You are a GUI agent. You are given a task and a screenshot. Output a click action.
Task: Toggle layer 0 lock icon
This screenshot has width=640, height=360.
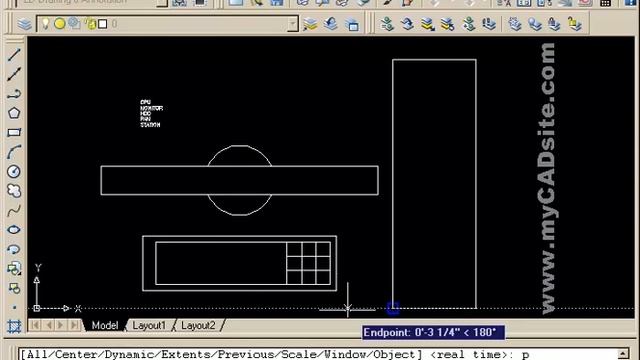[x=90, y=24]
